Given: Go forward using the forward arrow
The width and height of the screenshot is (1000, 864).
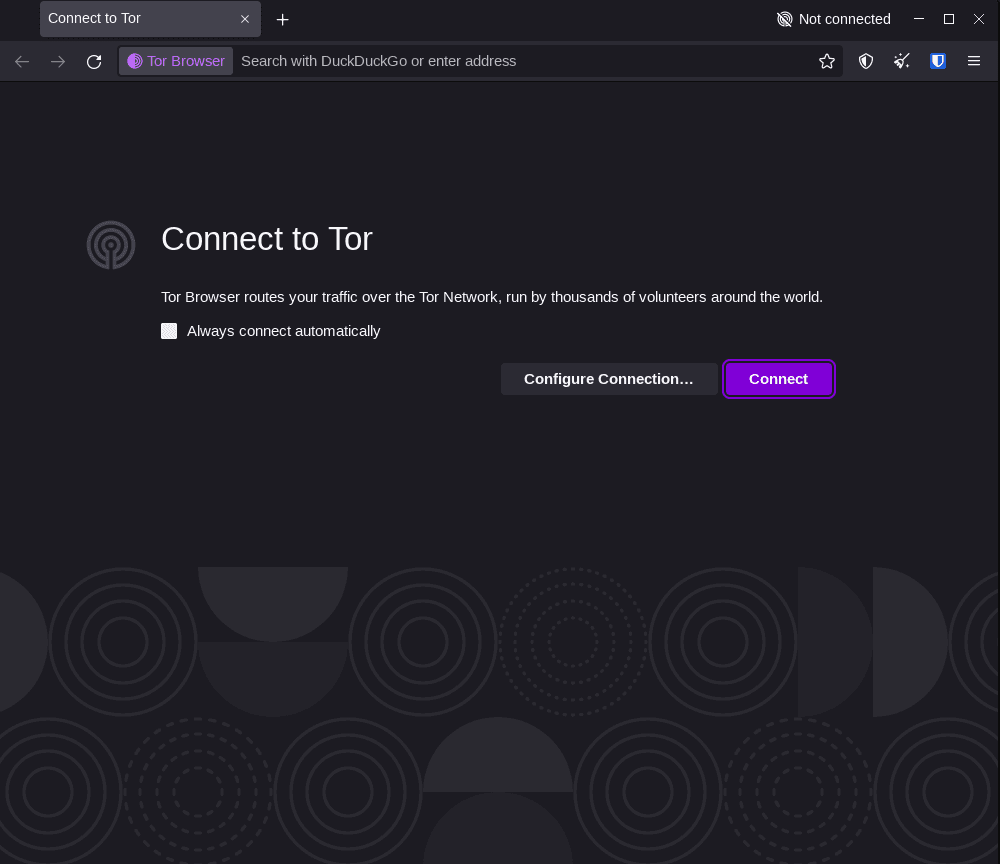Looking at the screenshot, I should [x=58, y=61].
